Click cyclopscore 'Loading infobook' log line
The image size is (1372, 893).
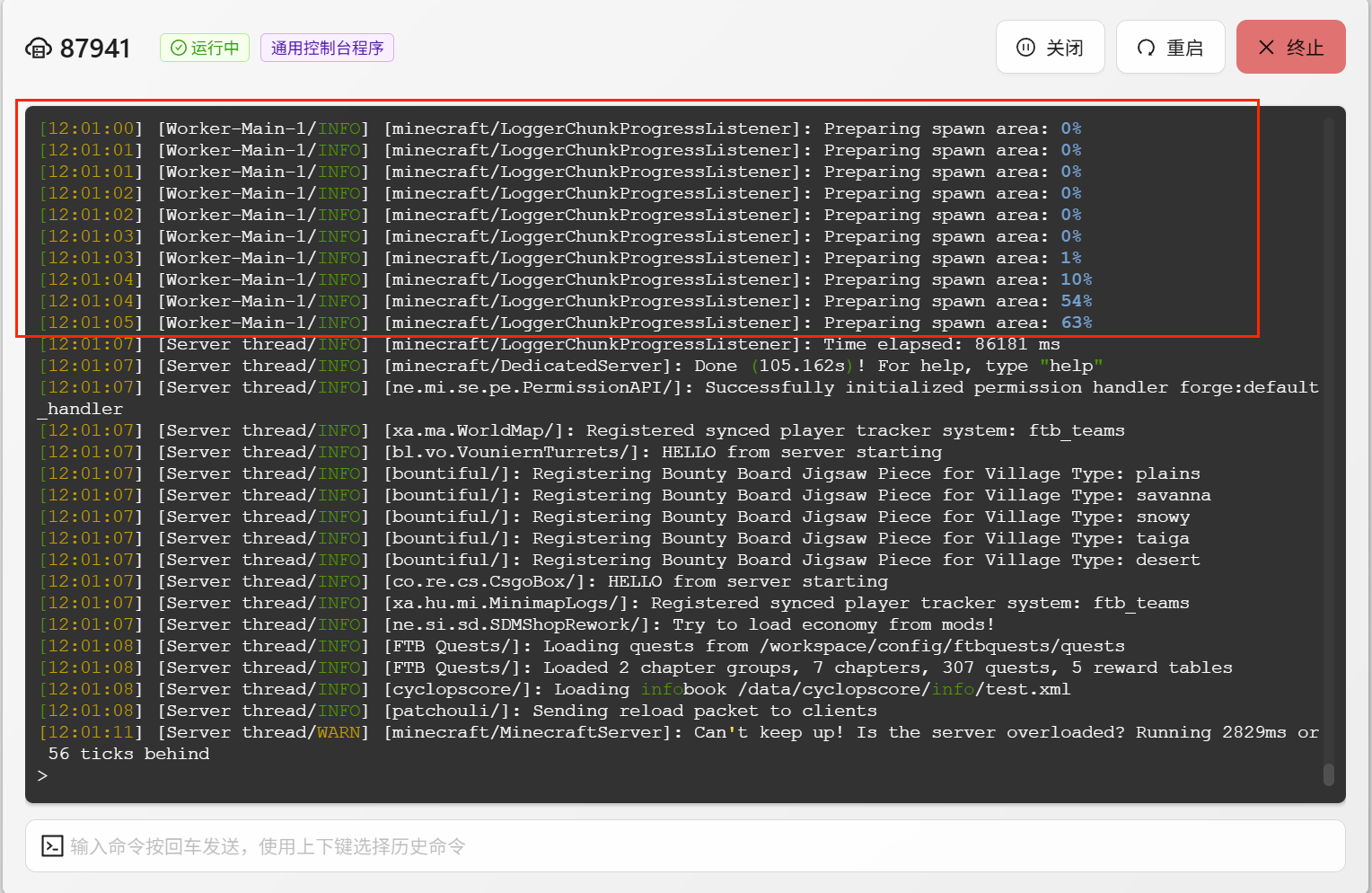click(x=555, y=689)
